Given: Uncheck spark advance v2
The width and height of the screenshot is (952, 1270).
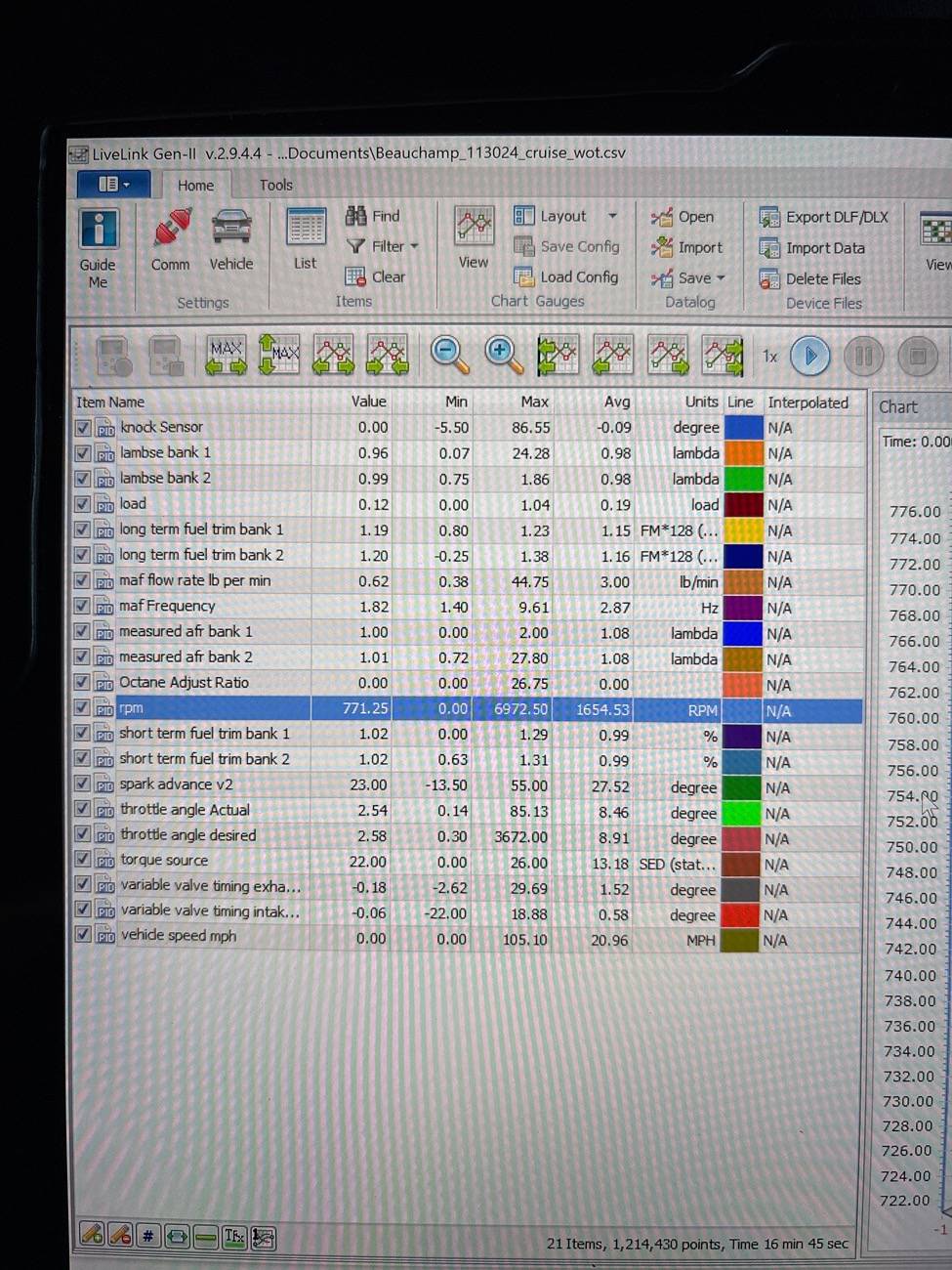Looking at the screenshot, I should pyautogui.click(x=83, y=784).
